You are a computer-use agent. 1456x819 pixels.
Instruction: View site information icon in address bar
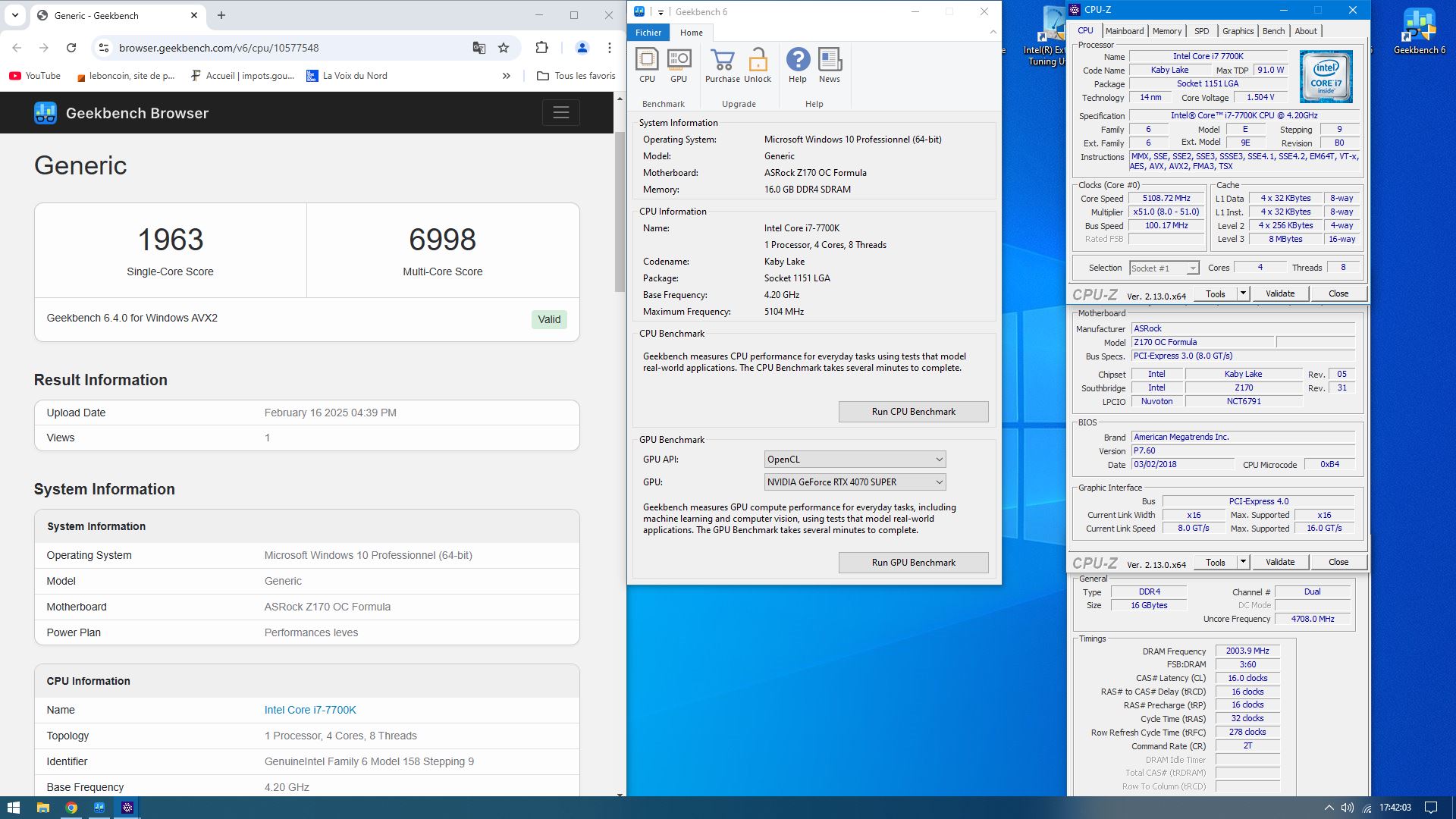(104, 48)
